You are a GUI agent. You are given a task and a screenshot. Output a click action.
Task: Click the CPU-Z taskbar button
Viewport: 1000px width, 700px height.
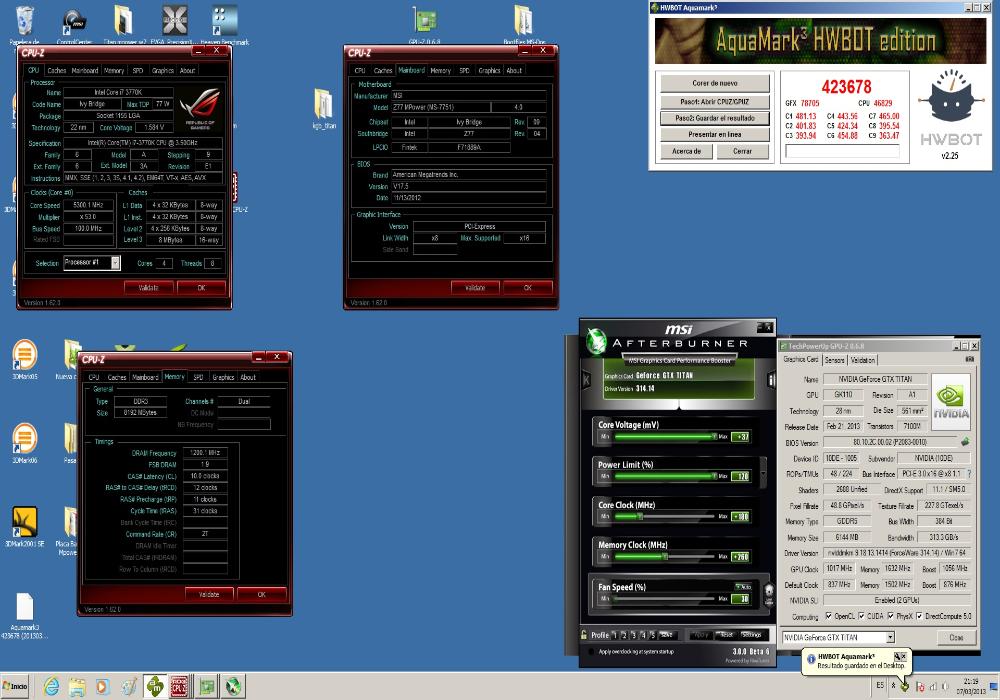click(179, 686)
